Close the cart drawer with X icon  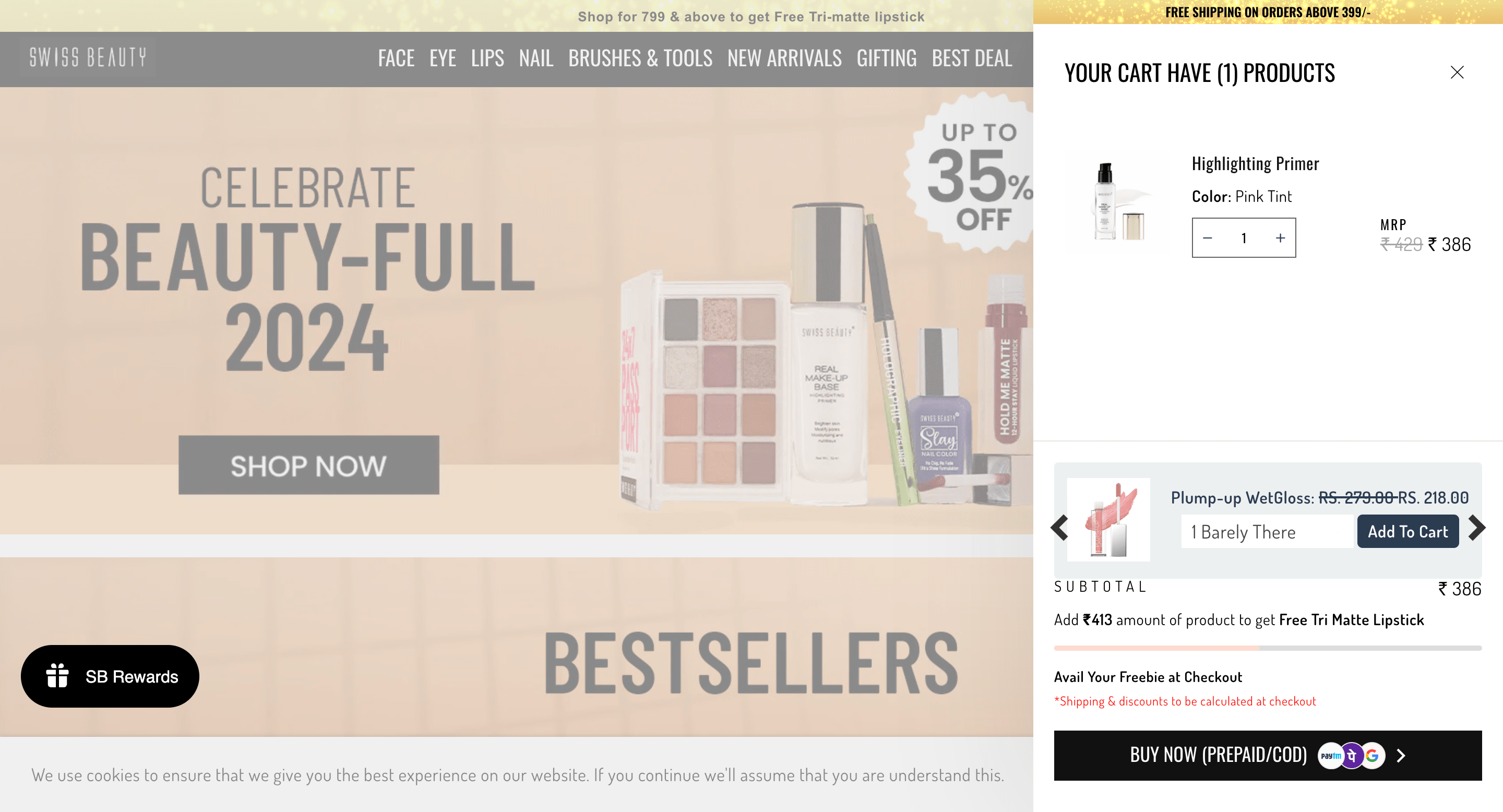coord(1457,73)
